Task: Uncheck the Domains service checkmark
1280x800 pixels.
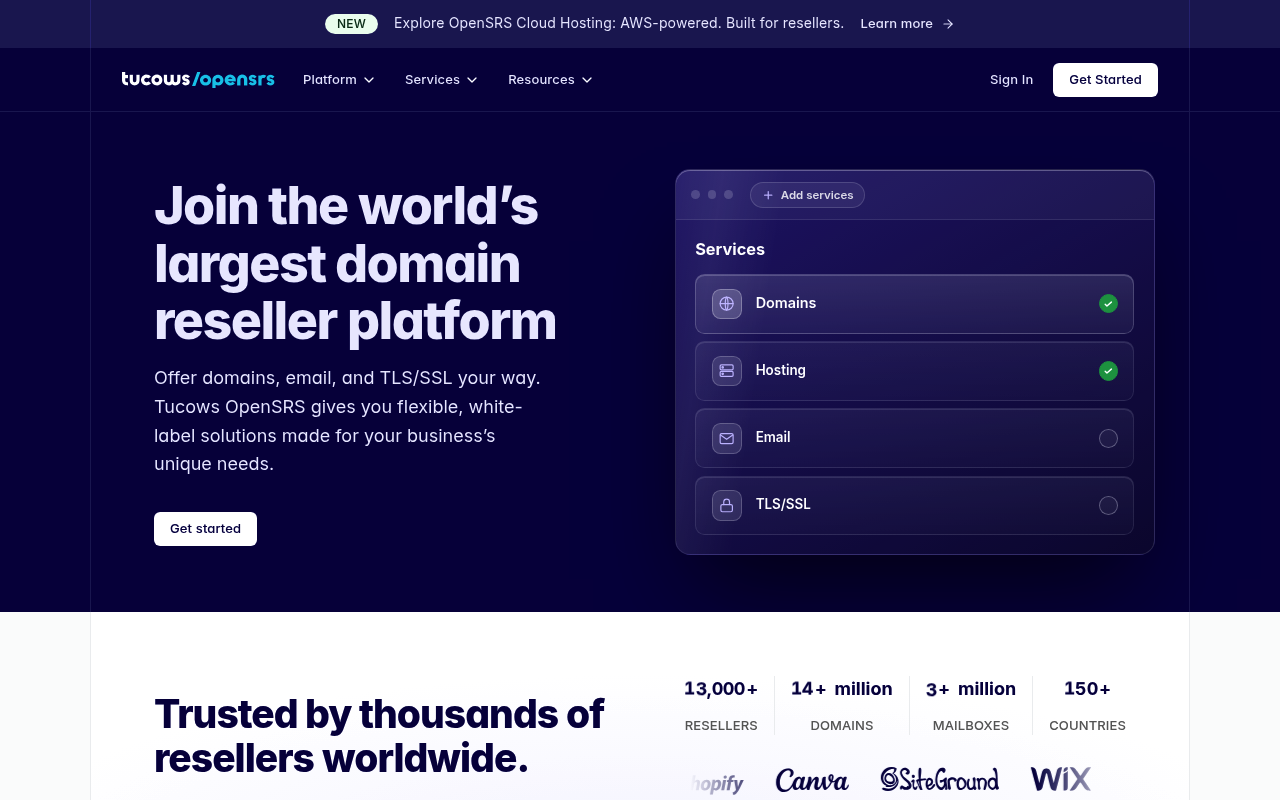Action: [x=1108, y=304]
